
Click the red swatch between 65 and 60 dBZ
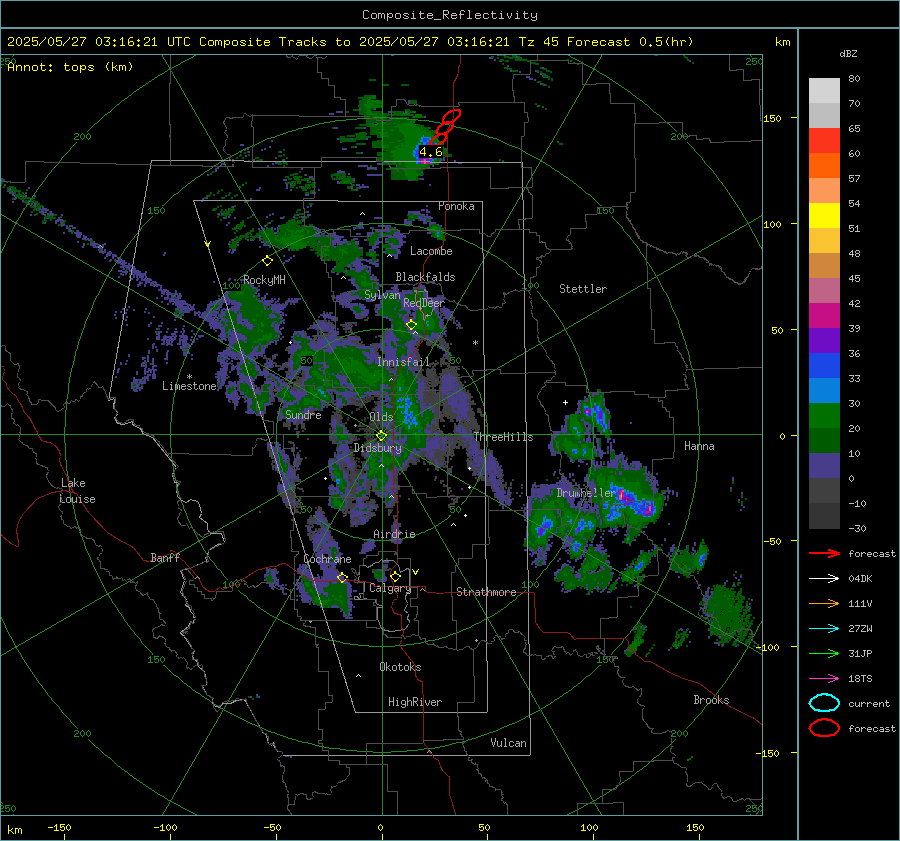824,141
